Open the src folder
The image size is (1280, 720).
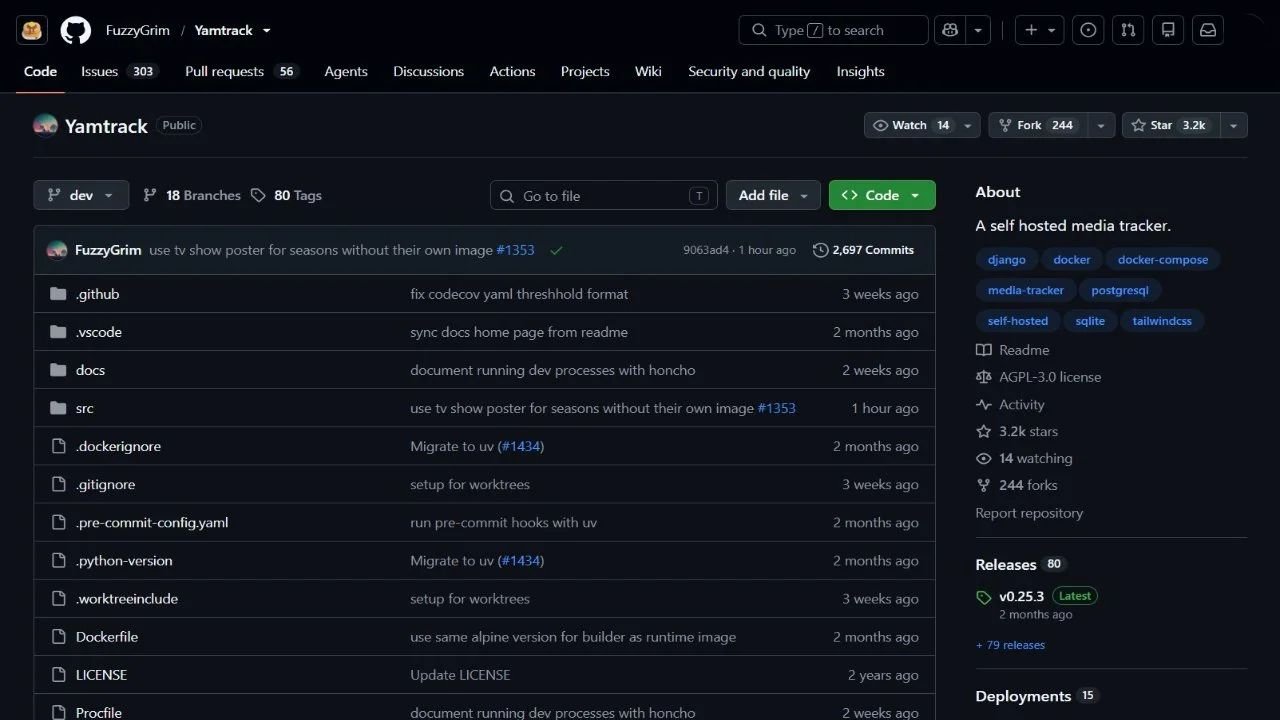click(x=85, y=408)
